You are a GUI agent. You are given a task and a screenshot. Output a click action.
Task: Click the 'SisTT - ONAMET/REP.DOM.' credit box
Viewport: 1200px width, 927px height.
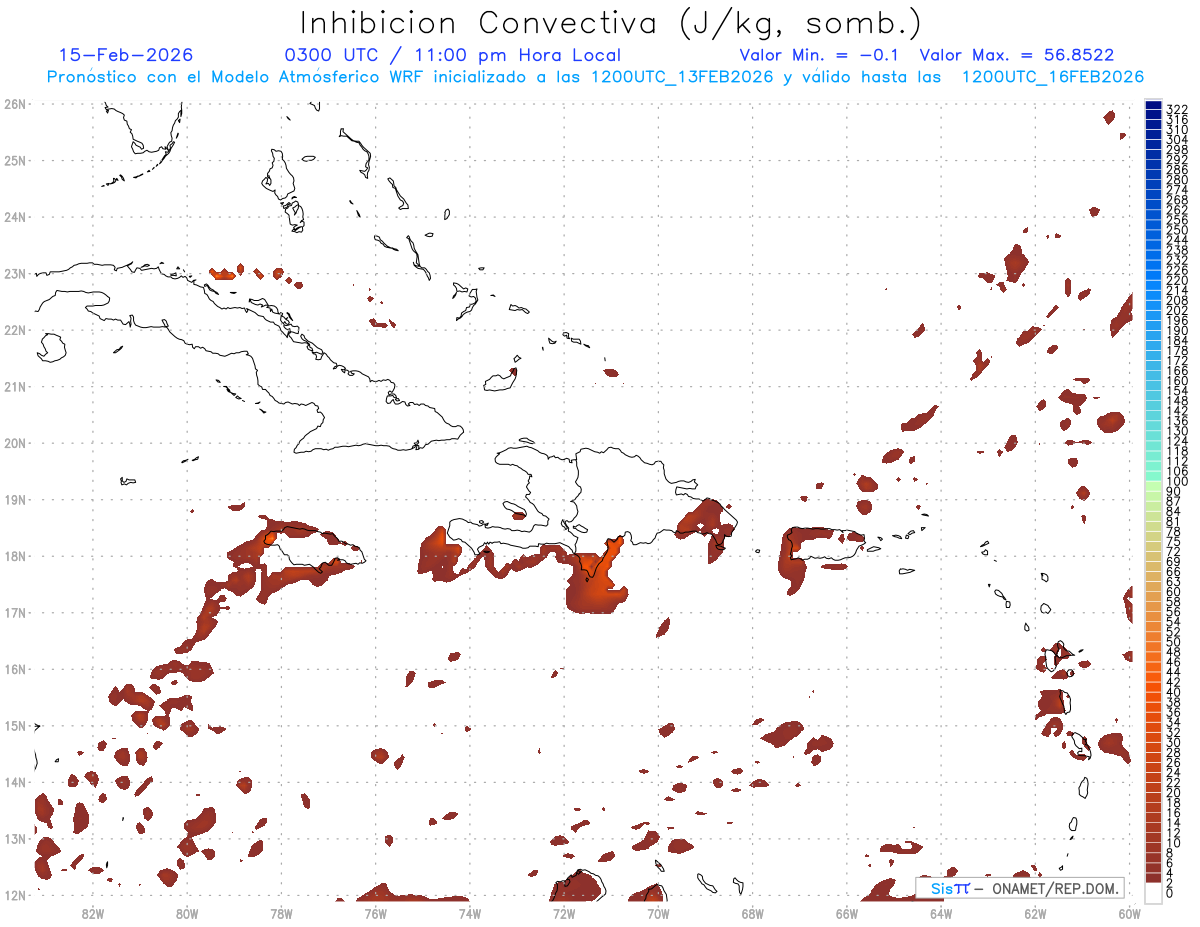coord(1020,888)
